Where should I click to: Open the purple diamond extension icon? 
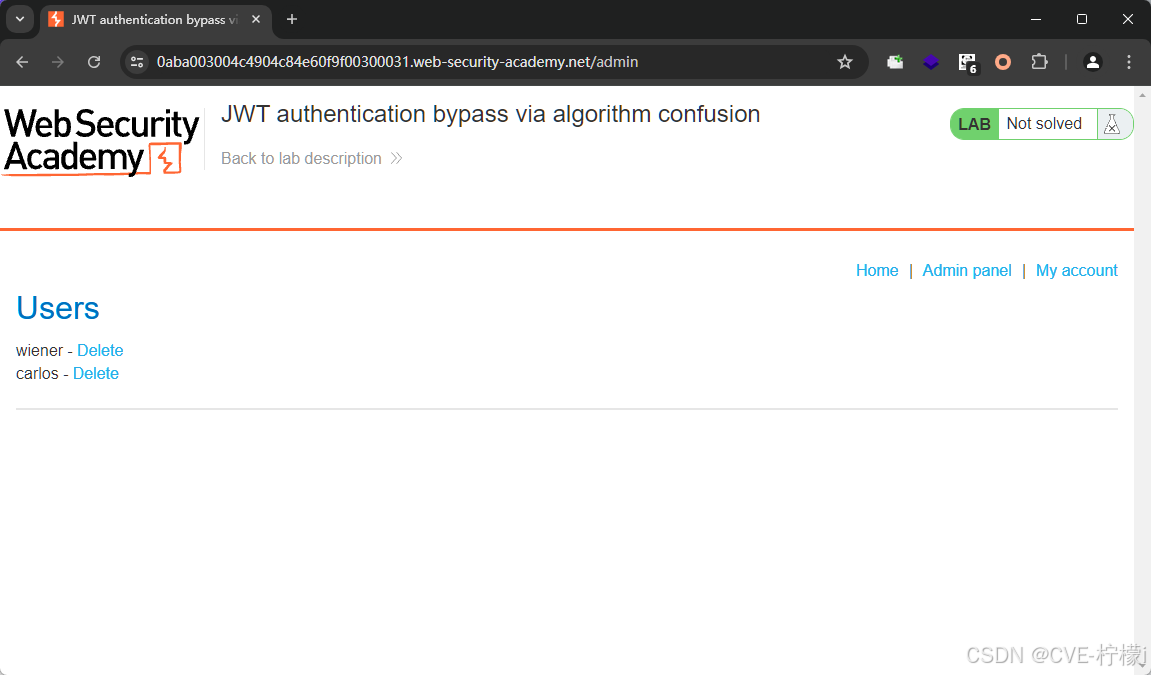[x=931, y=62]
